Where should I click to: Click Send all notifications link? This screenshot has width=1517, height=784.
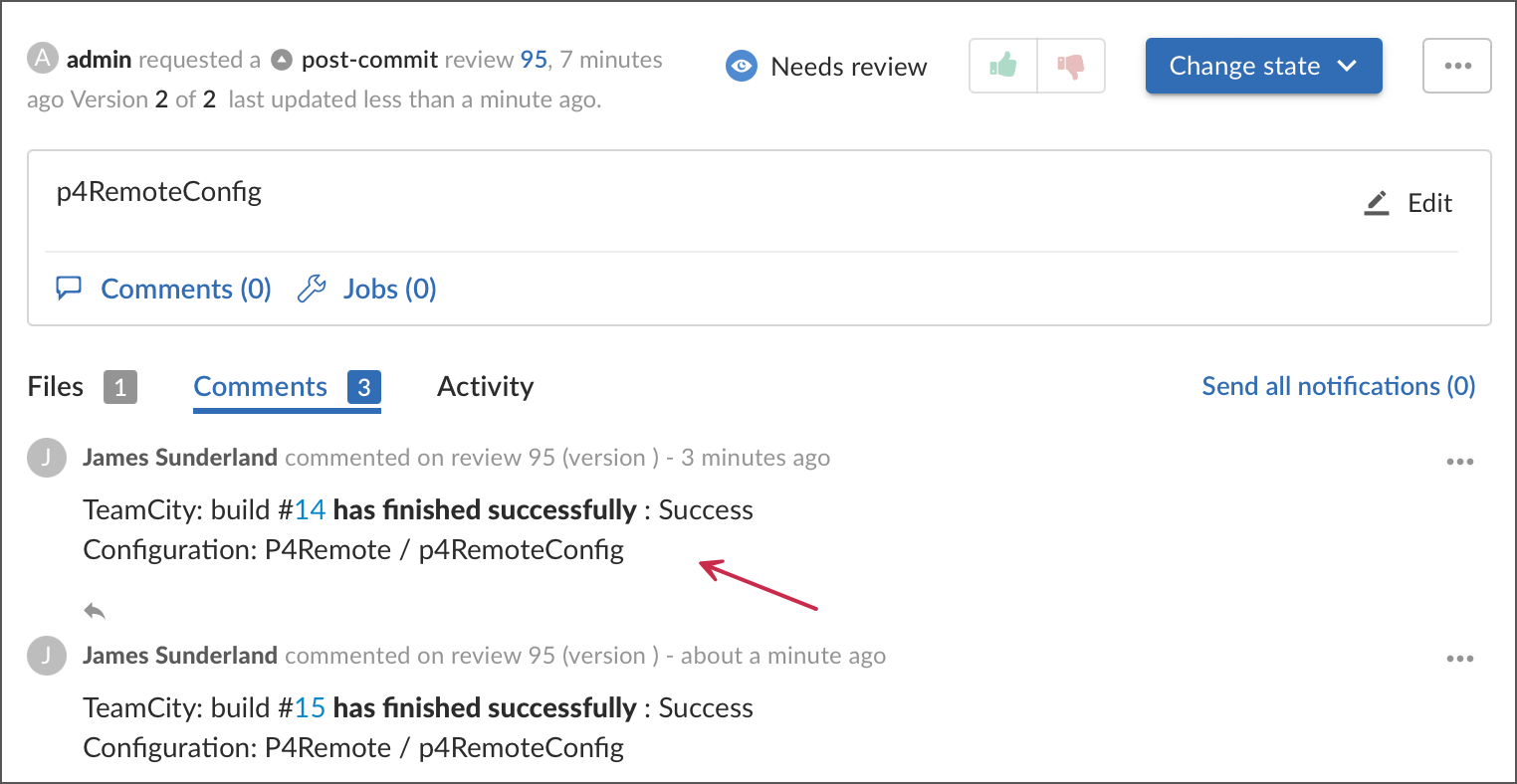[x=1338, y=386]
